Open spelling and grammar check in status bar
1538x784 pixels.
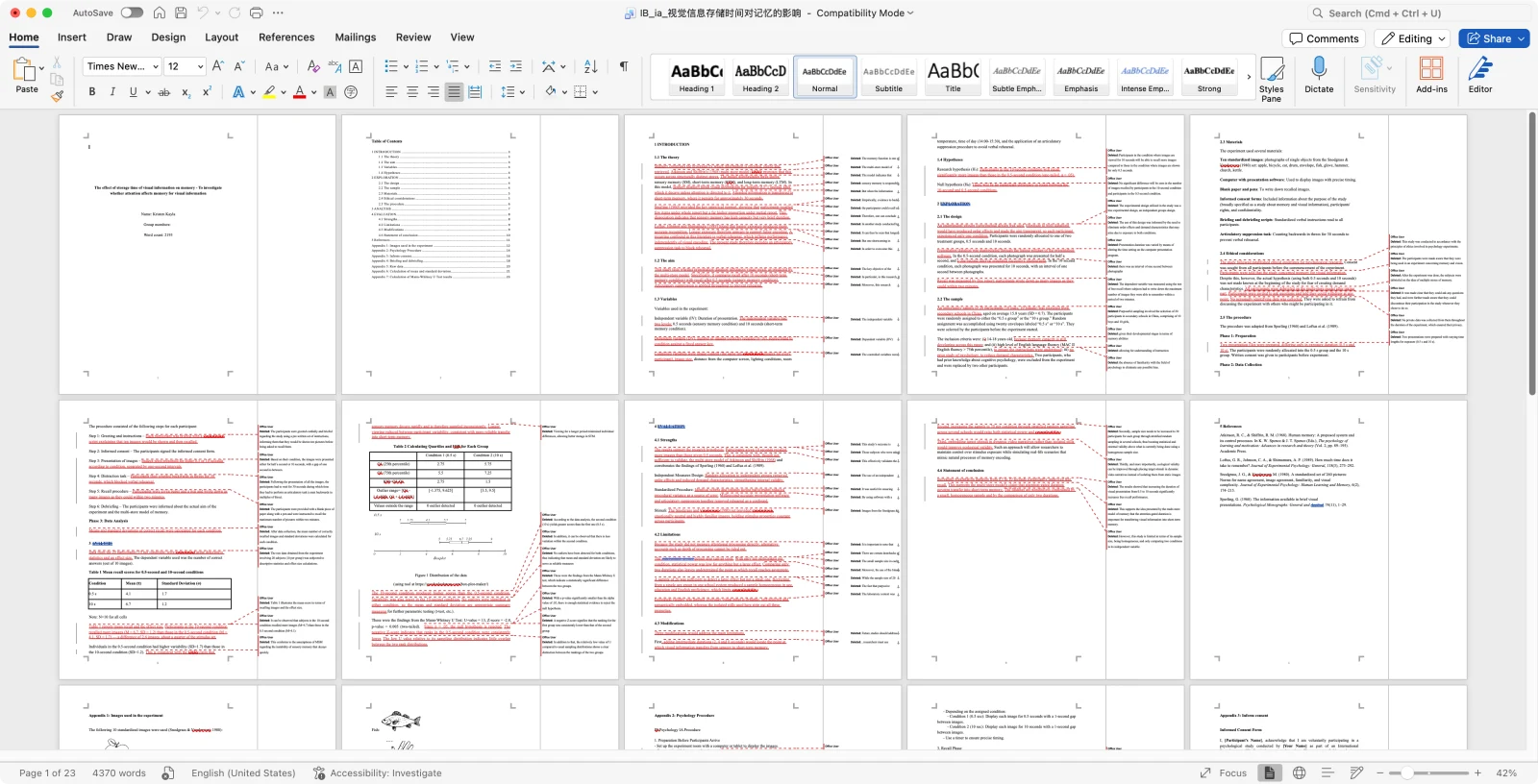(x=168, y=772)
